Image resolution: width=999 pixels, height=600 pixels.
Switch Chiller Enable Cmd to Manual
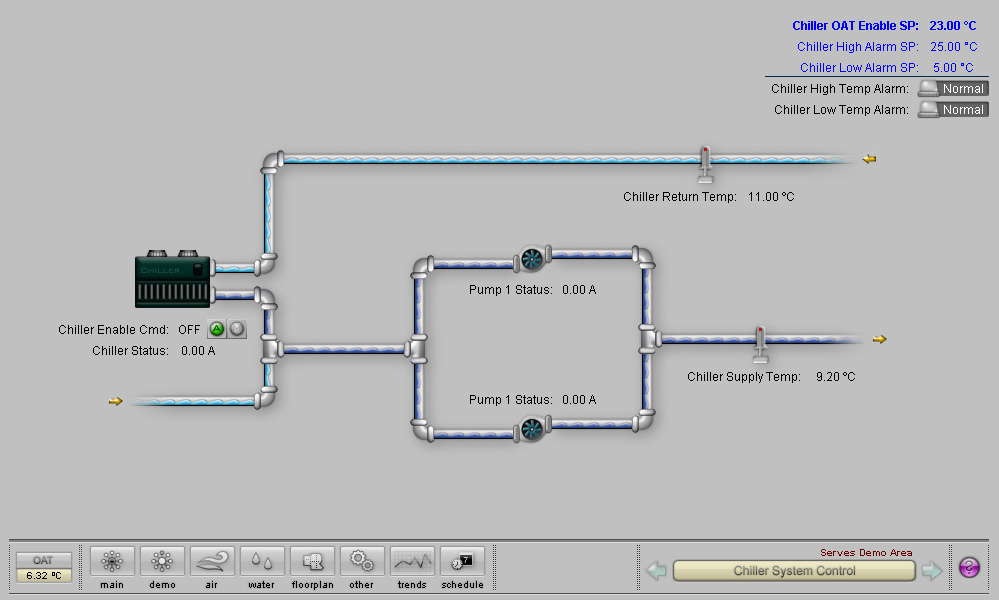pyautogui.click(x=237, y=329)
